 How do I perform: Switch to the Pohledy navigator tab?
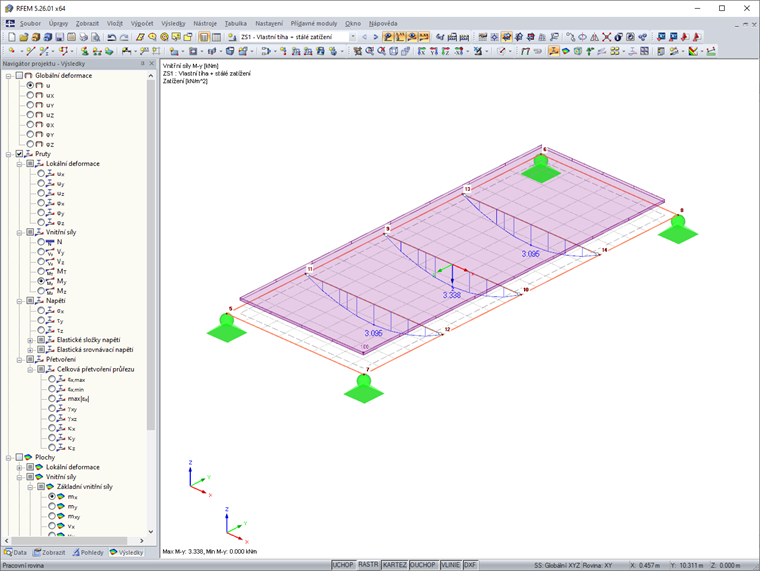[88, 552]
